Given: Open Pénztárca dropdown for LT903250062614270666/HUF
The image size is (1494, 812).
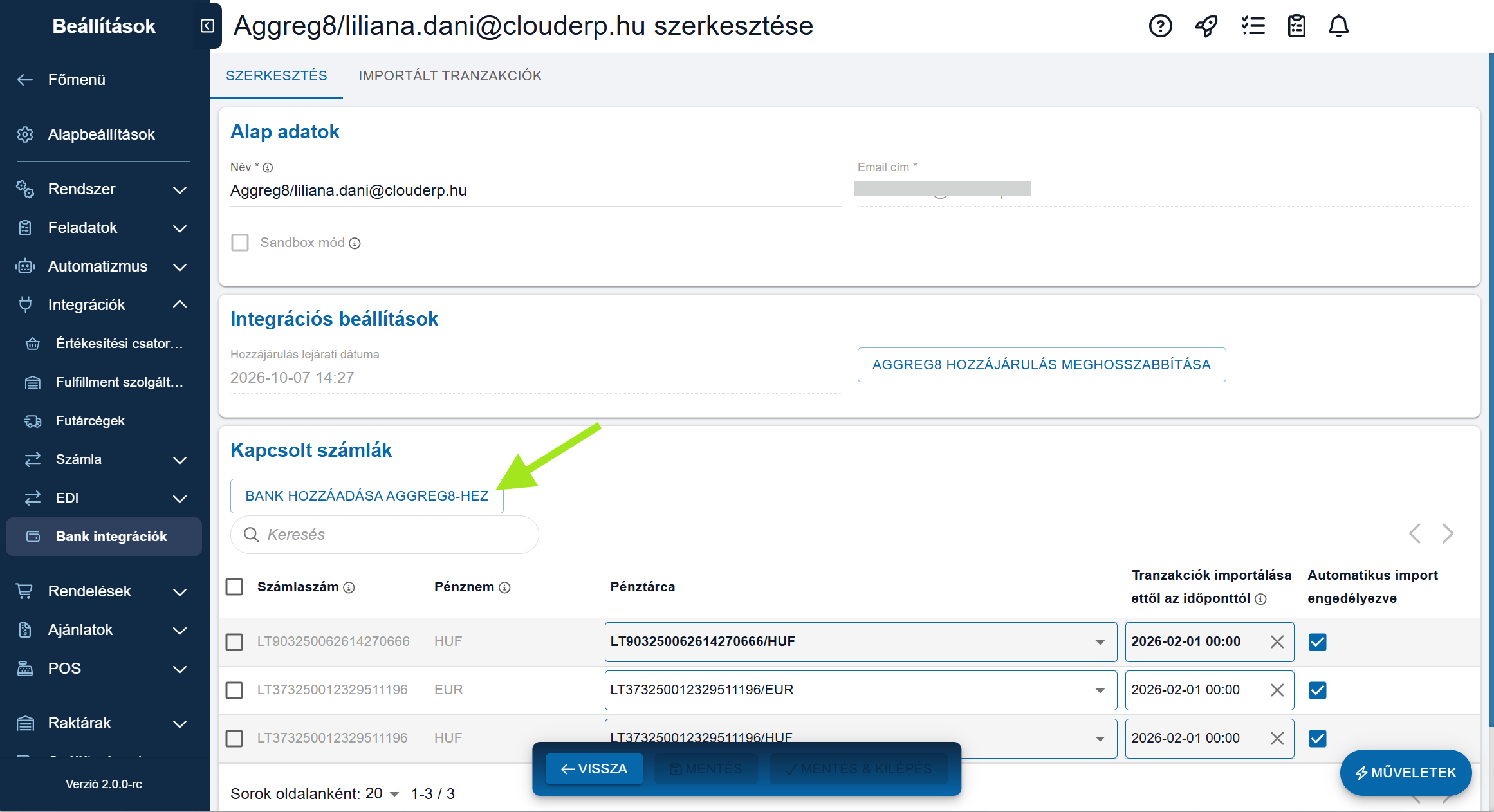Looking at the screenshot, I should 1100,642.
